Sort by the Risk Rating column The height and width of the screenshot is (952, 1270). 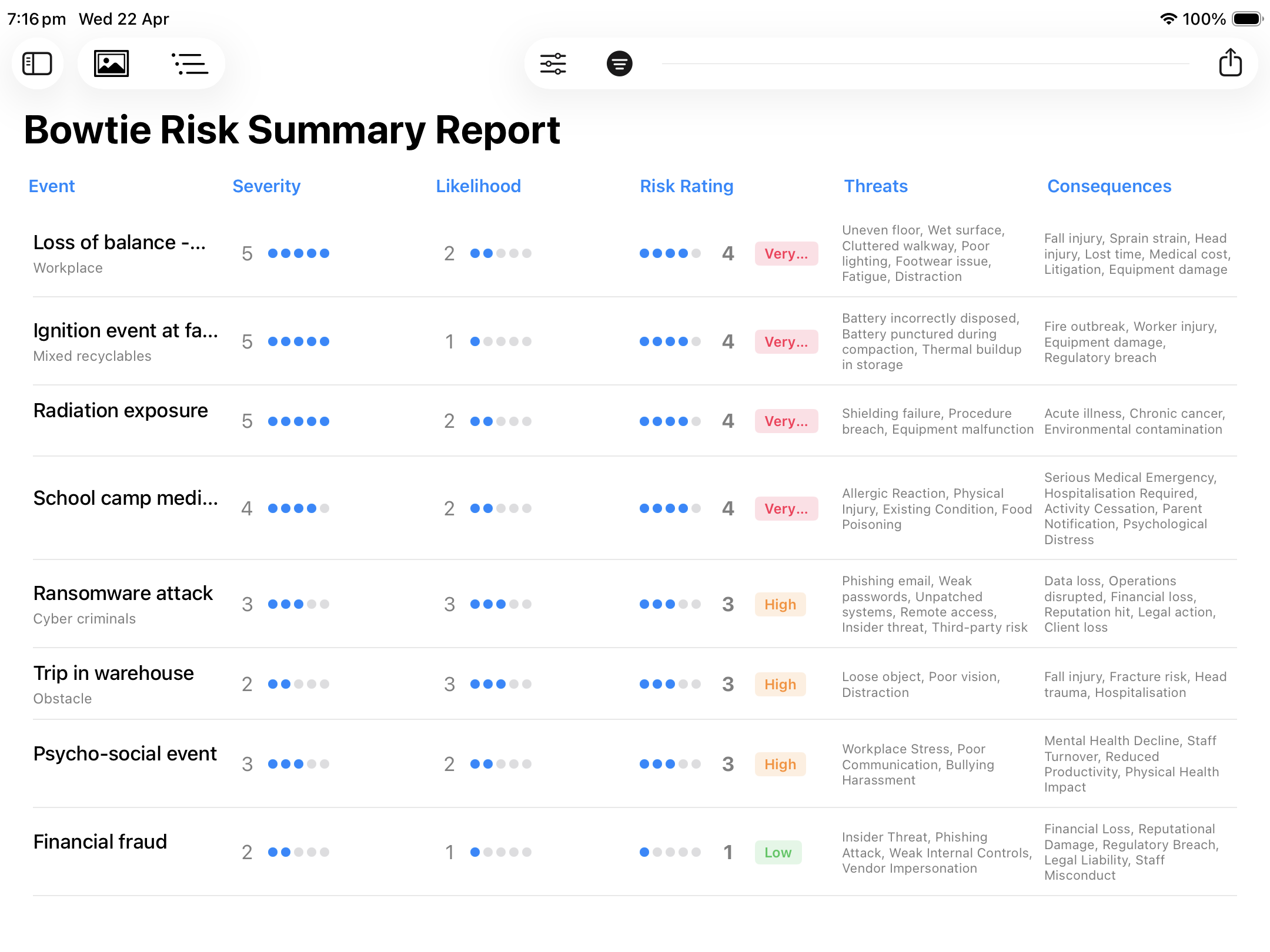686,186
